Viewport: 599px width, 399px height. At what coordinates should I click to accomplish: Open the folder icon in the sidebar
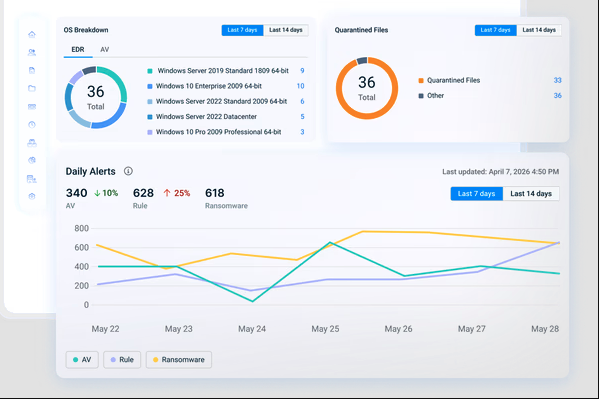tap(32, 88)
